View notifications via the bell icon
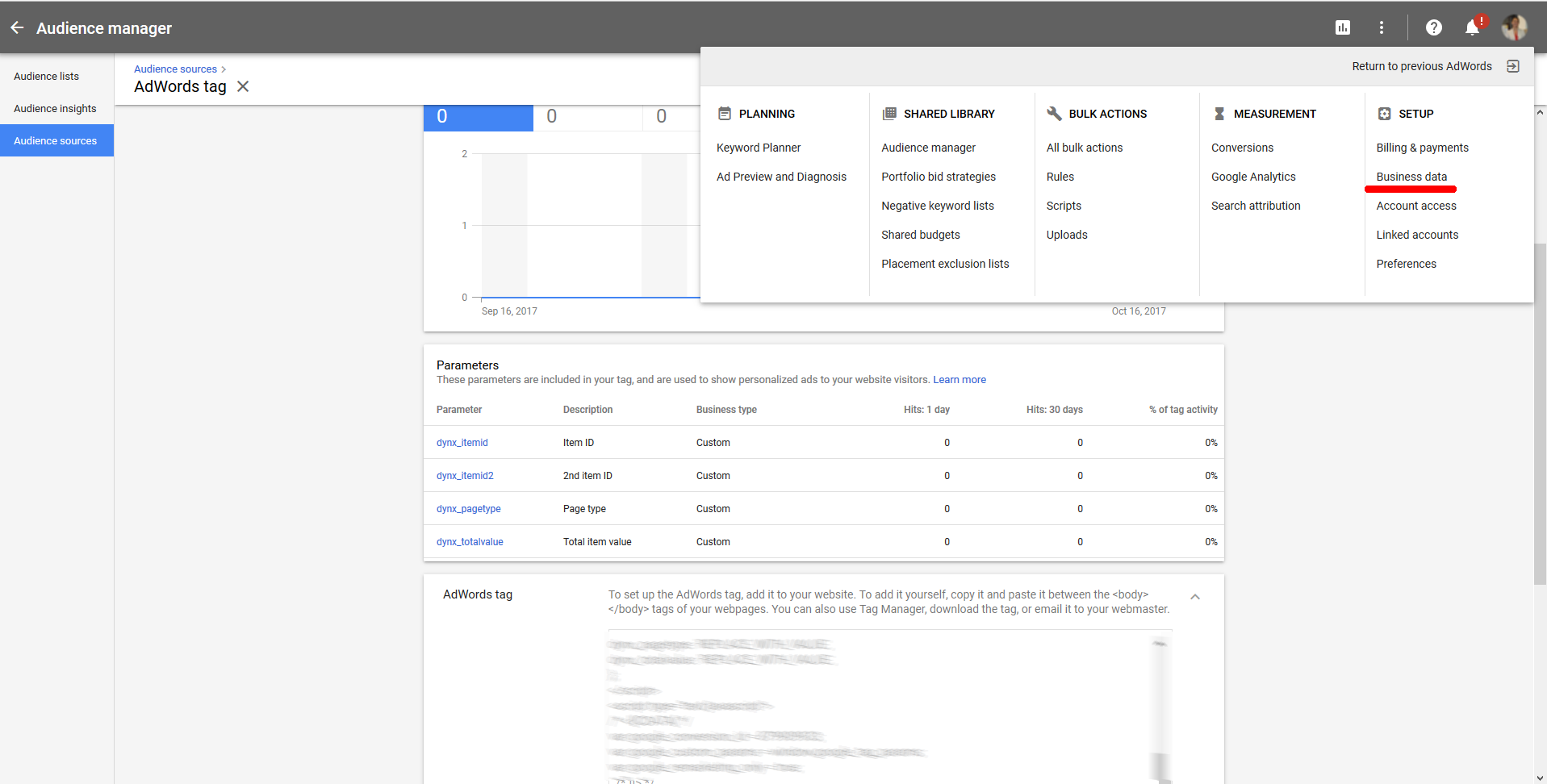Viewport: 1547px width, 784px height. [1471, 27]
